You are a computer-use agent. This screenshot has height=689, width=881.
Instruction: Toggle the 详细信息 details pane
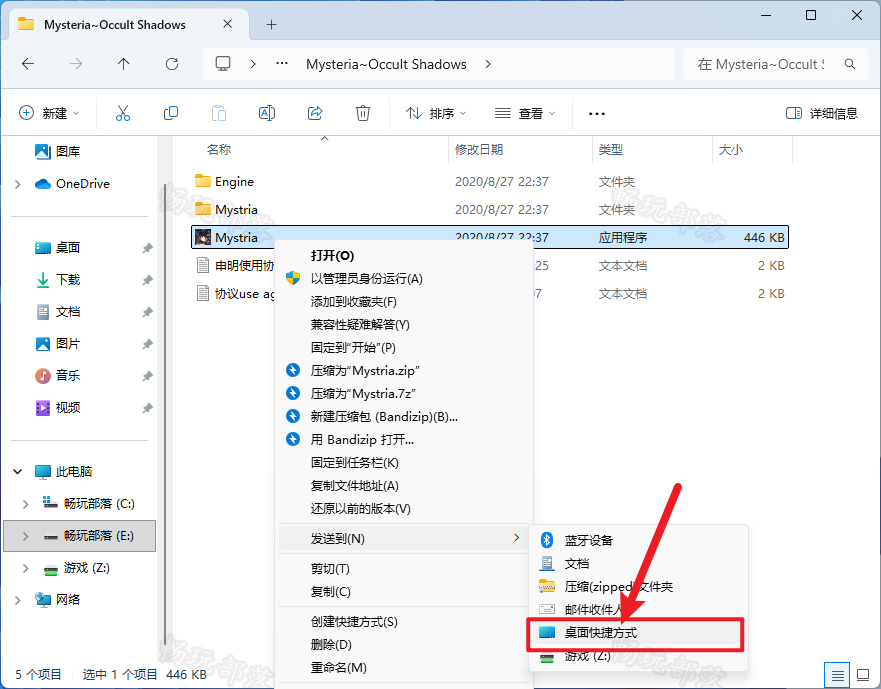point(822,114)
